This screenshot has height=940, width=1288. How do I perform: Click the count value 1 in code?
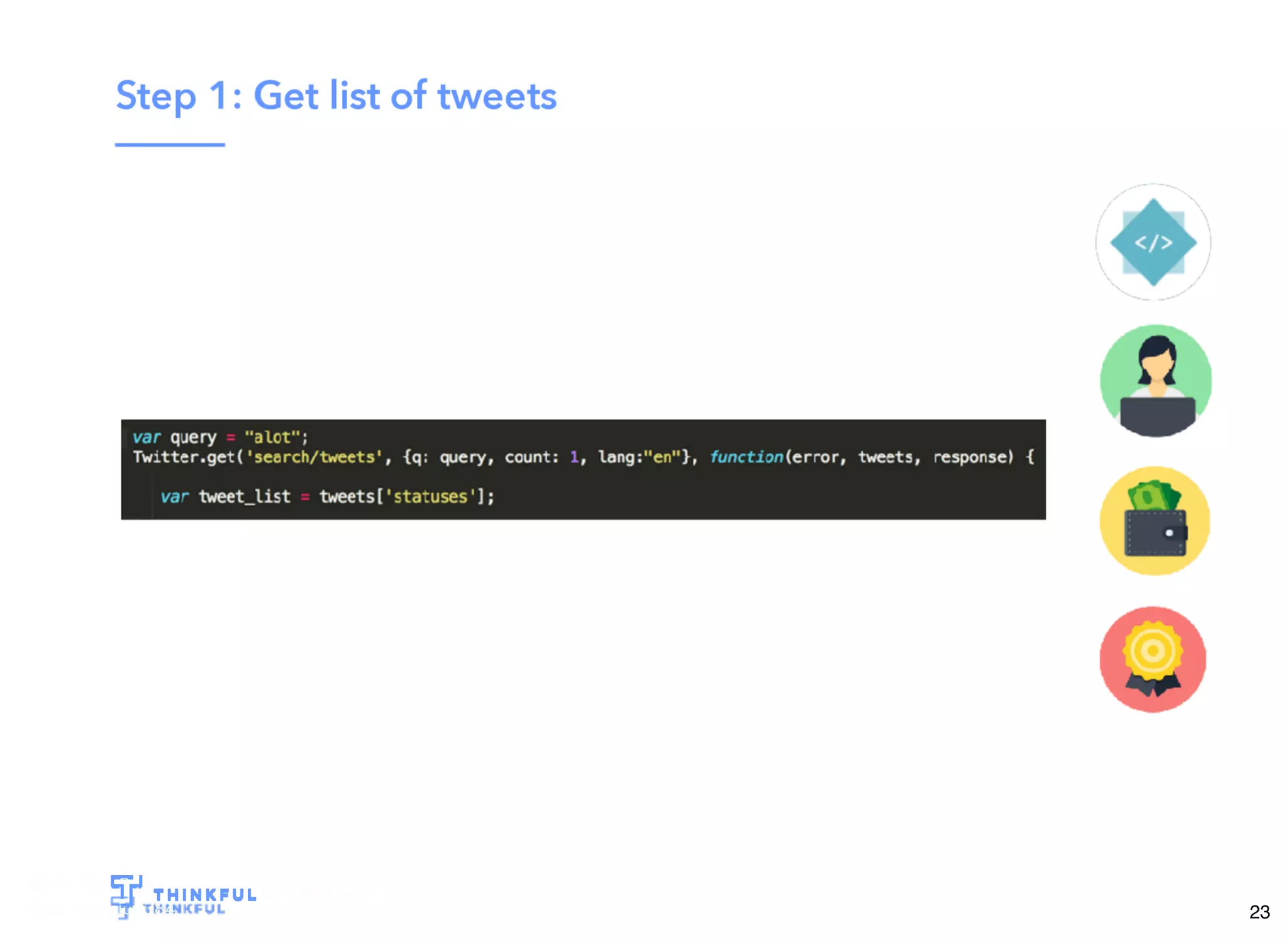pos(574,457)
